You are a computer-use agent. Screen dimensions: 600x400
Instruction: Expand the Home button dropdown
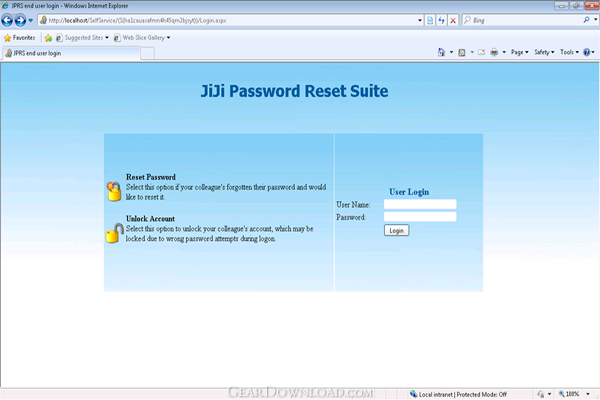point(452,52)
